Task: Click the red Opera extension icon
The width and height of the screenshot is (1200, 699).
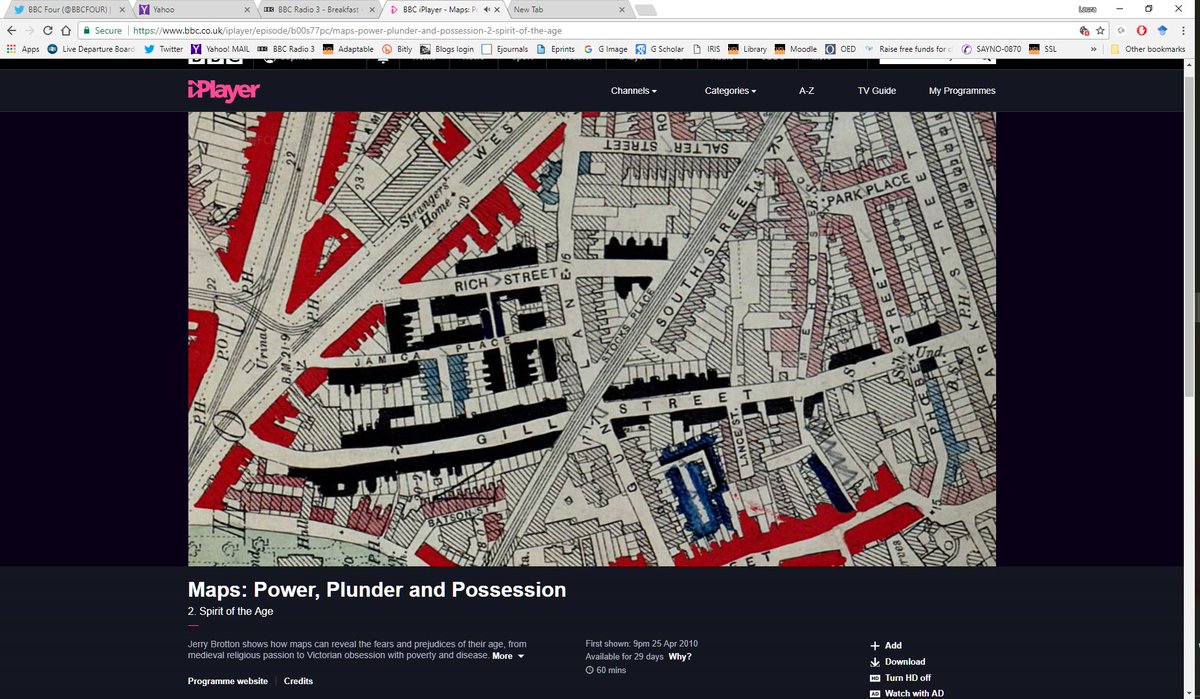Action: click(x=1141, y=31)
